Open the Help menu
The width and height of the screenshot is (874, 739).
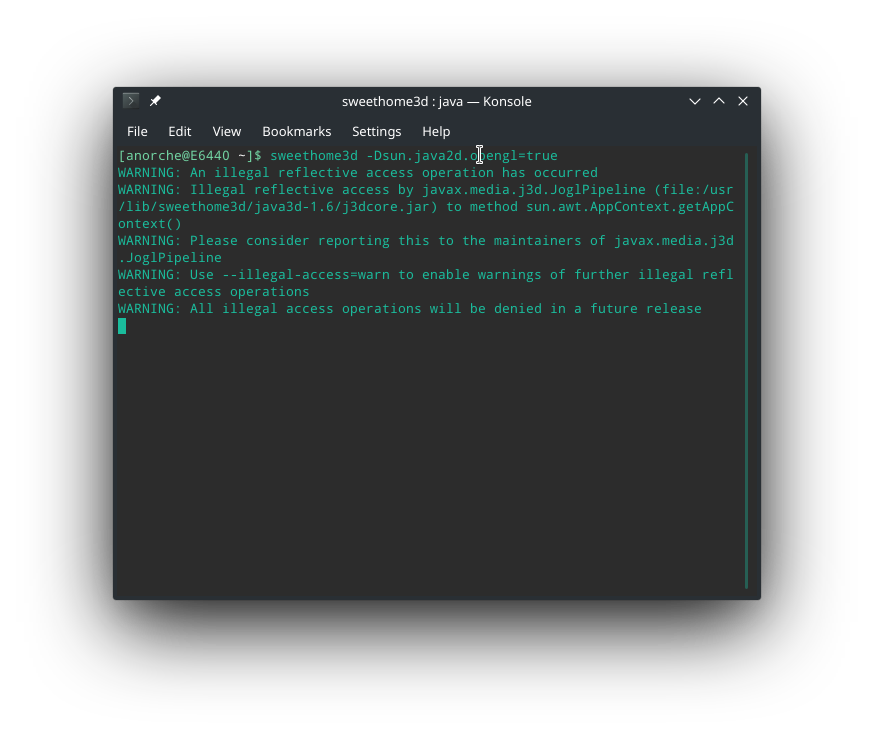[436, 132]
